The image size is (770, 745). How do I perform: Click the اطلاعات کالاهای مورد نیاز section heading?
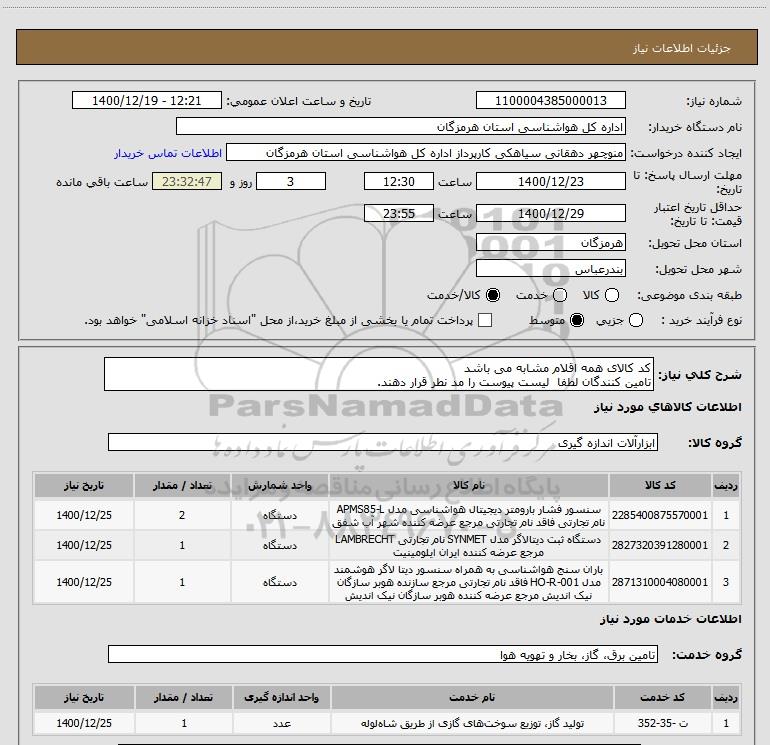pos(667,407)
